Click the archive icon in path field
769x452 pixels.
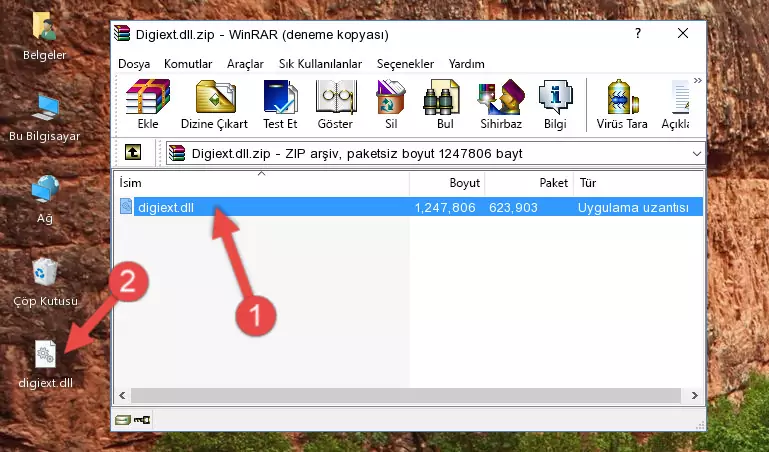(x=177, y=153)
